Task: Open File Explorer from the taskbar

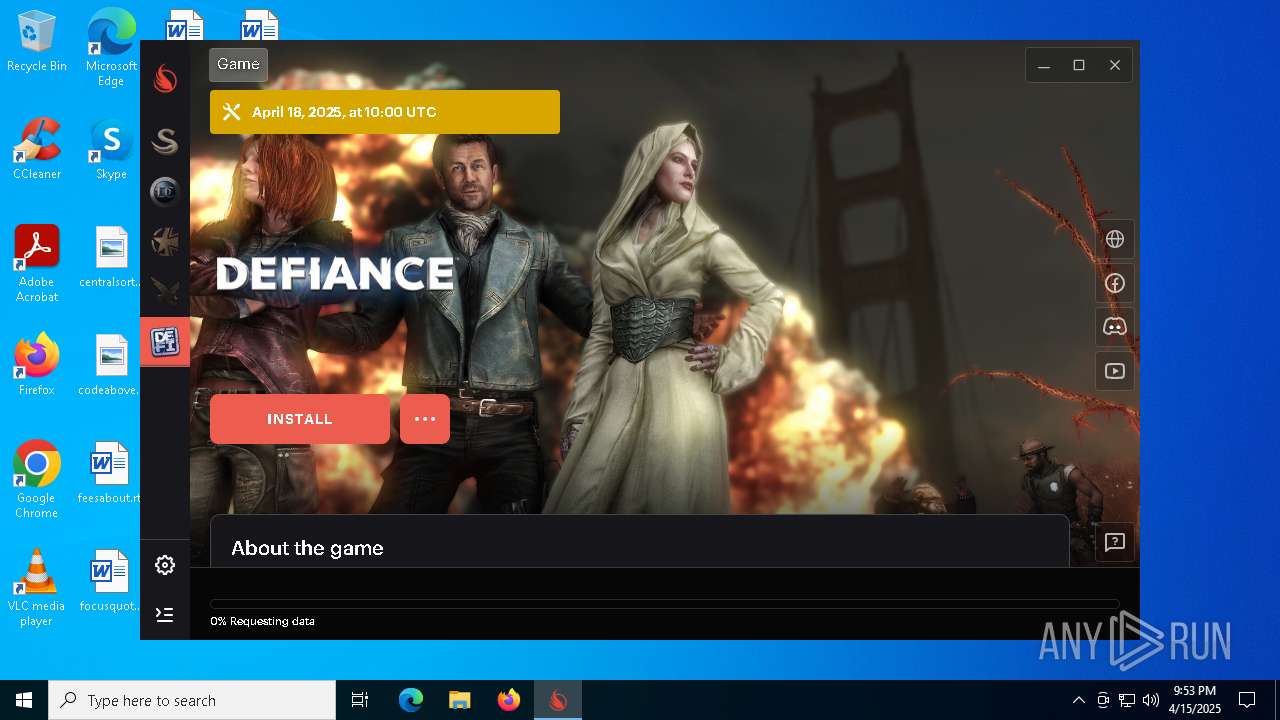Action: pyautogui.click(x=459, y=700)
